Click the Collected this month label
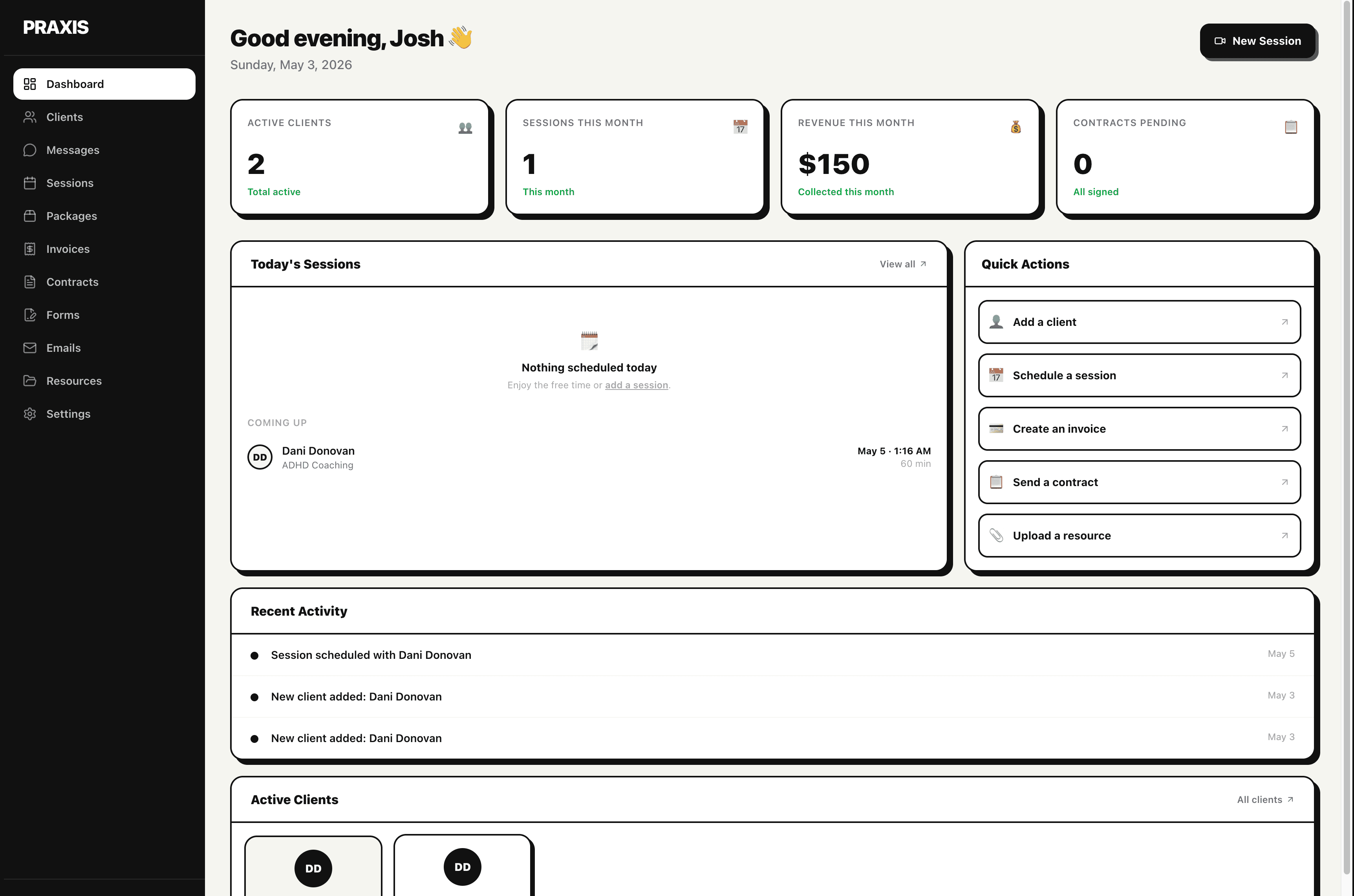Viewport: 1354px width, 896px height. coord(845,192)
